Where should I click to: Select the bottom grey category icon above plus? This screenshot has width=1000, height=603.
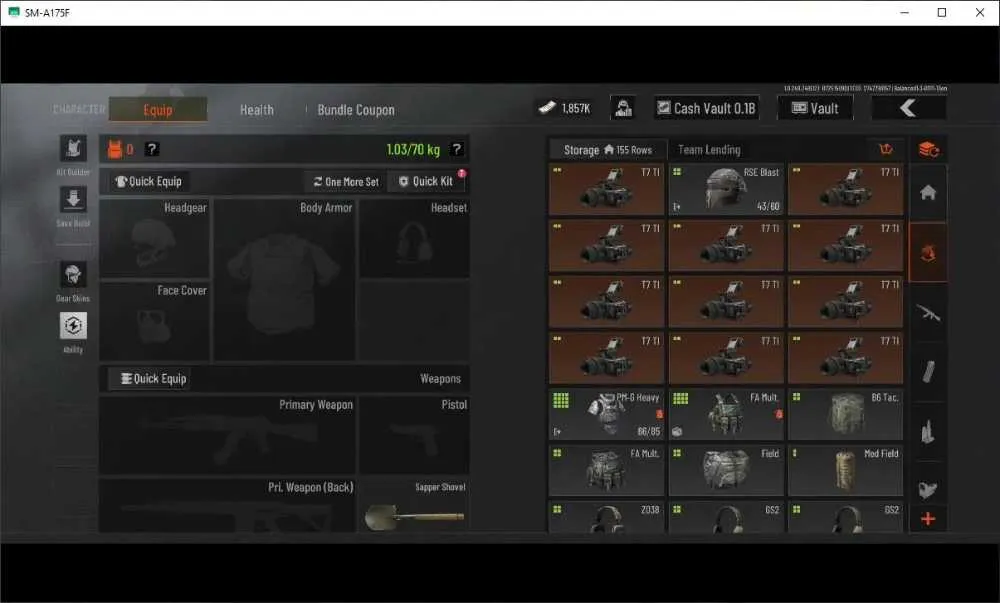click(x=928, y=489)
